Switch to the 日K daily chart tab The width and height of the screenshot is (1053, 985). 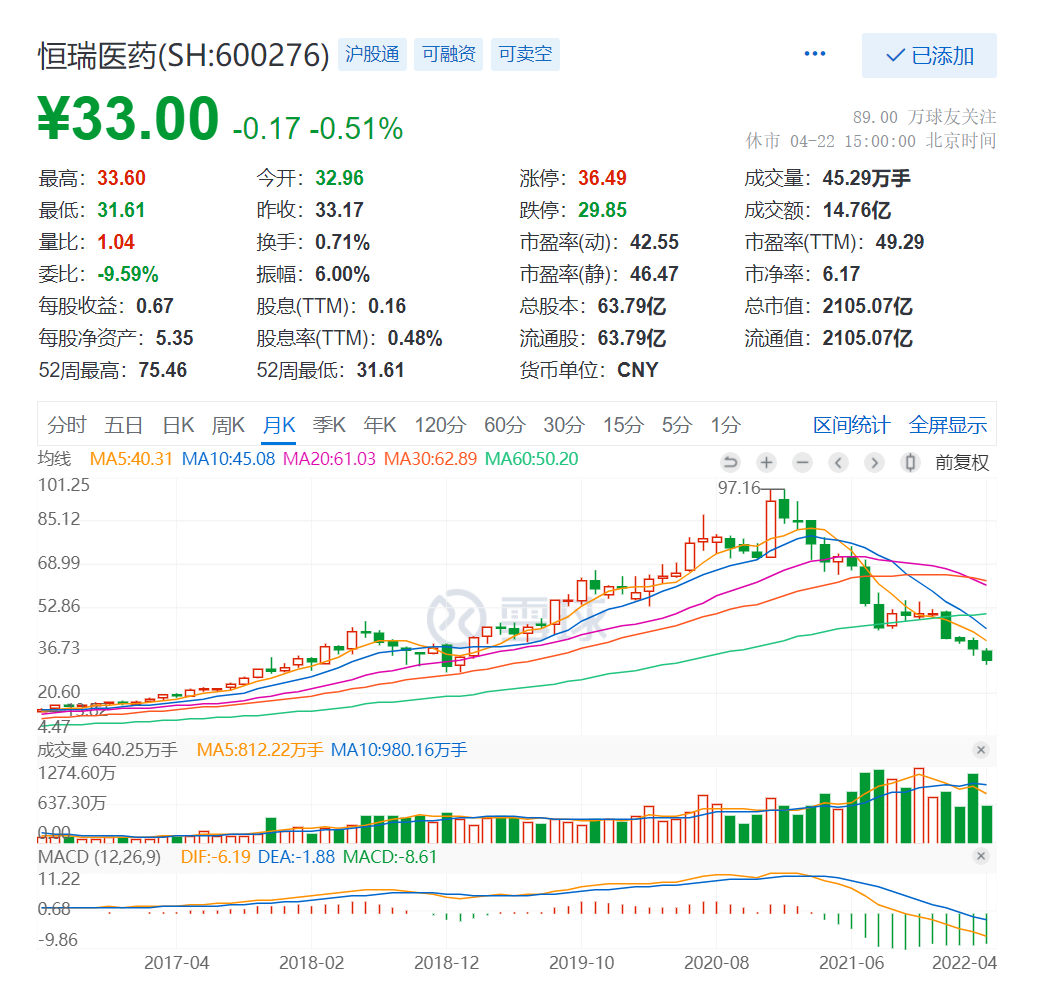[177, 424]
